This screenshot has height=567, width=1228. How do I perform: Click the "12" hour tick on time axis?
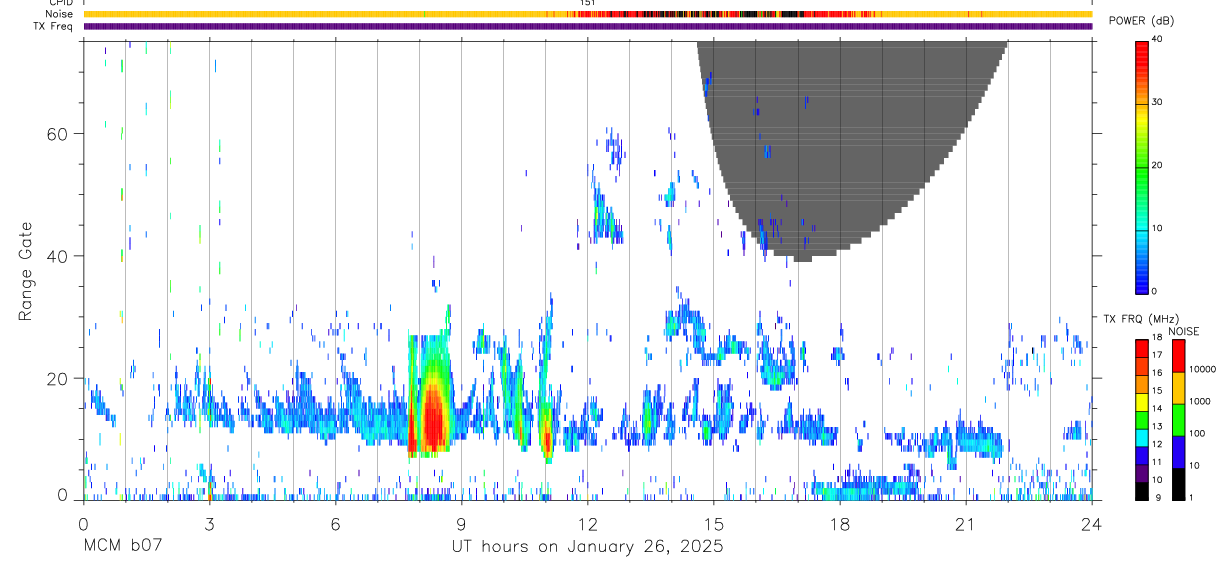588,524
